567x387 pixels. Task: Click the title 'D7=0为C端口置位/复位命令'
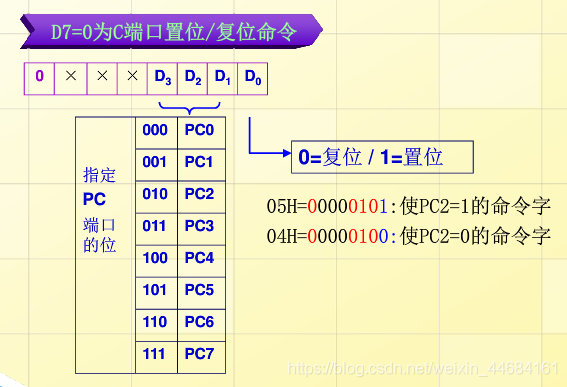[x=174, y=32]
